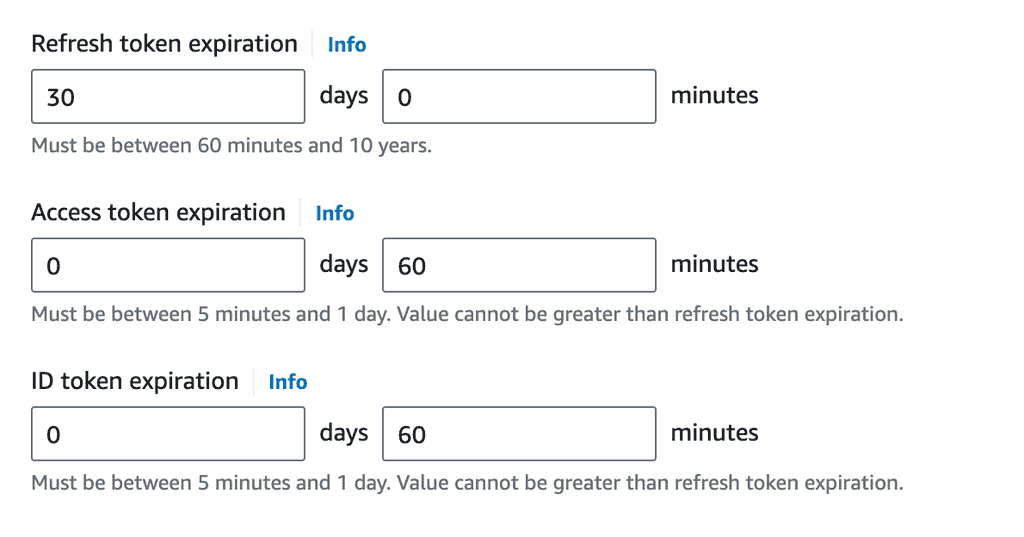Screen dimensions: 1024x537
Task: Click the "days" label in Access token row
Action: [x=344, y=265]
